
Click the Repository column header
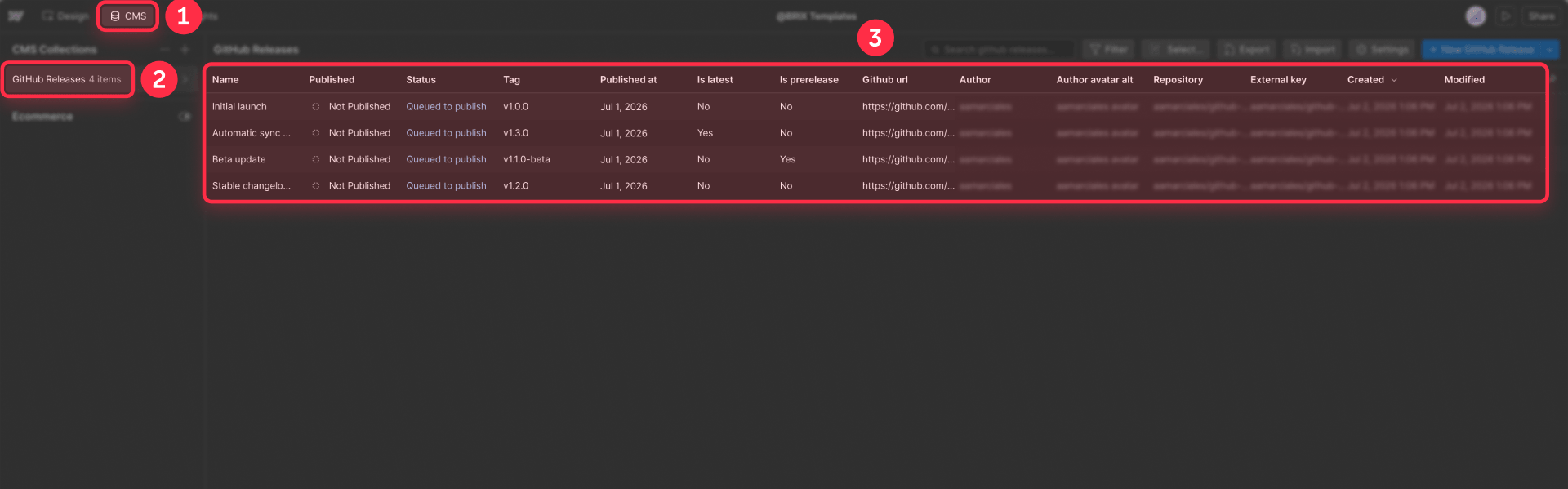pos(1178,80)
